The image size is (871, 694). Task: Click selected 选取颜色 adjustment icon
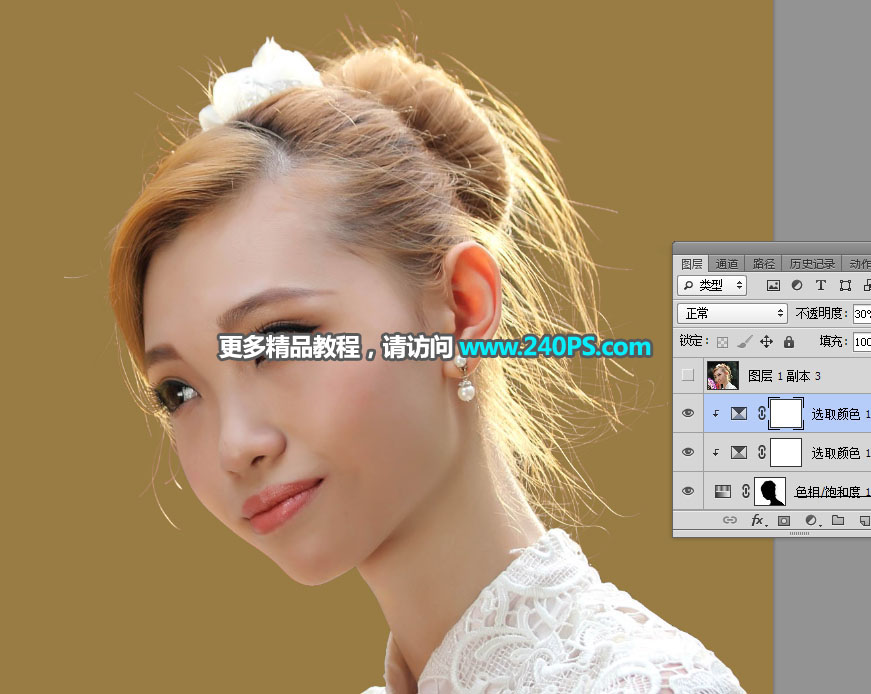tap(739, 413)
